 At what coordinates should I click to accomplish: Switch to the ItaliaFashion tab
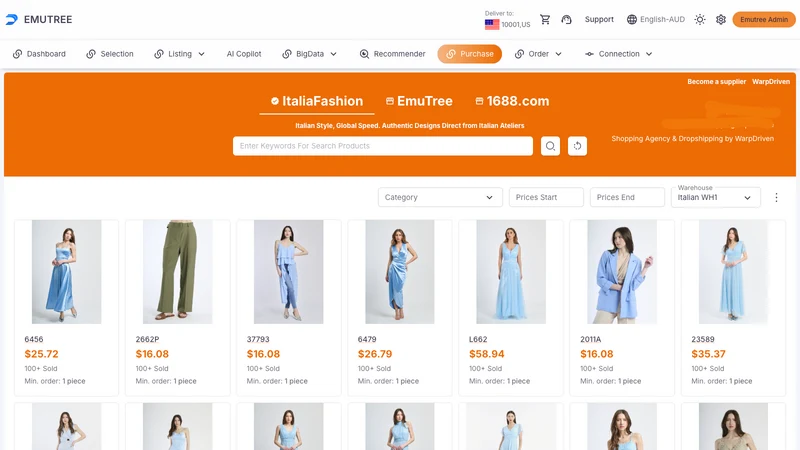click(317, 101)
